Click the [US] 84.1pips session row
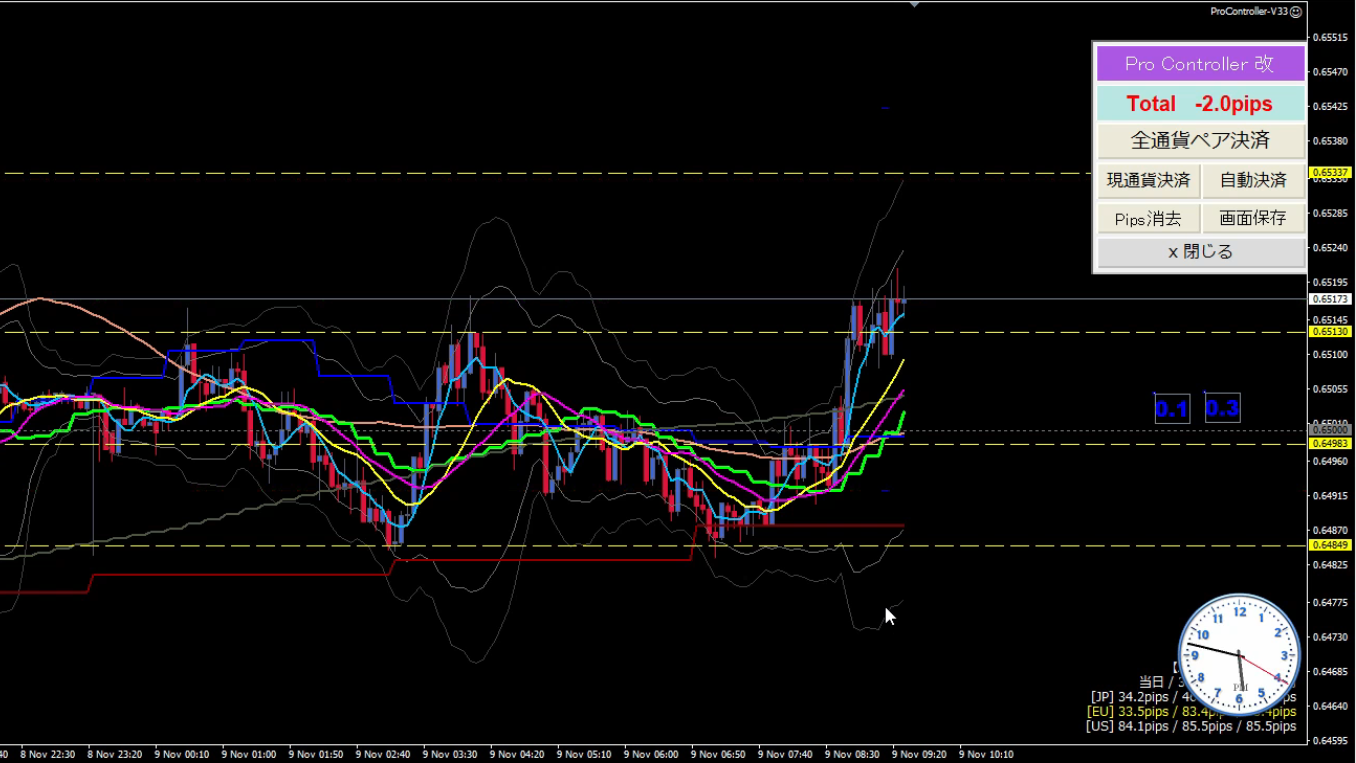The width and height of the screenshot is (1356, 763). (1191, 726)
